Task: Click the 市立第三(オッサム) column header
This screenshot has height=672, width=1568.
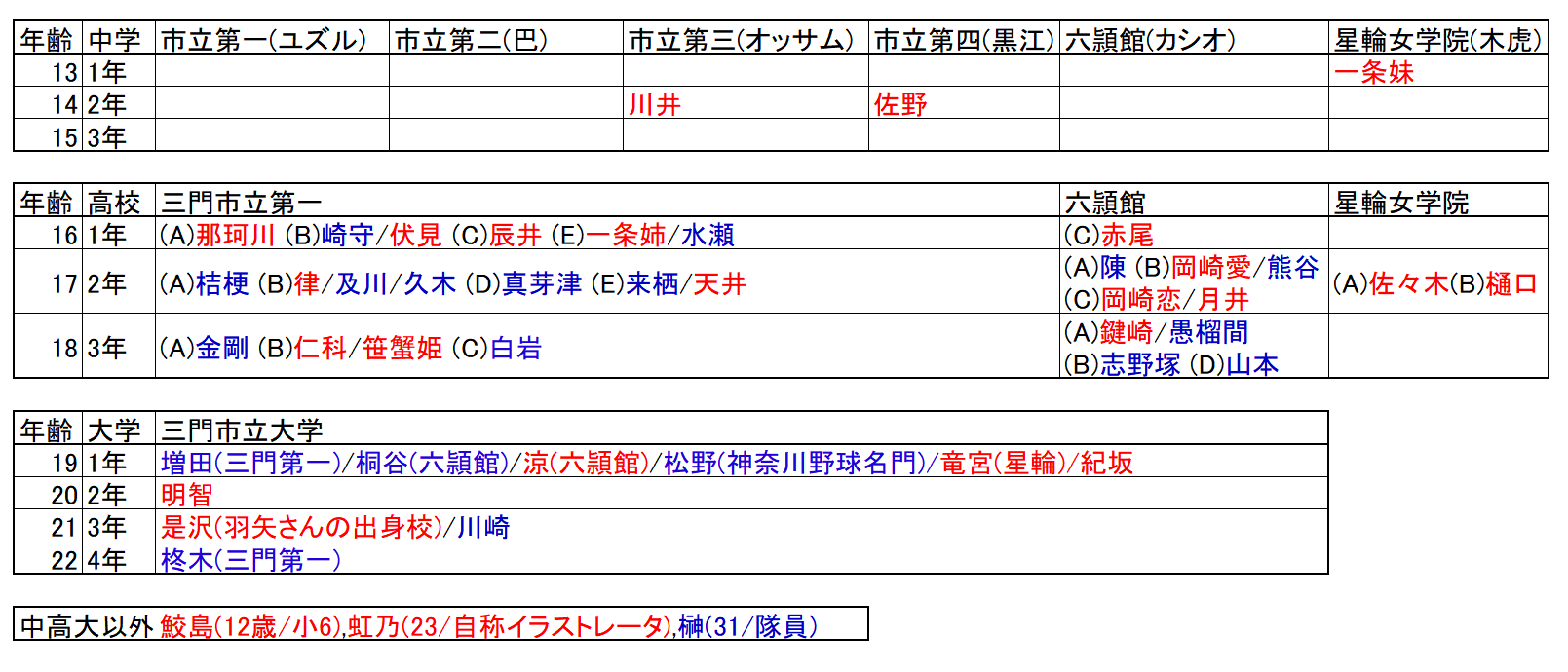Action: (x=746, y=39)
